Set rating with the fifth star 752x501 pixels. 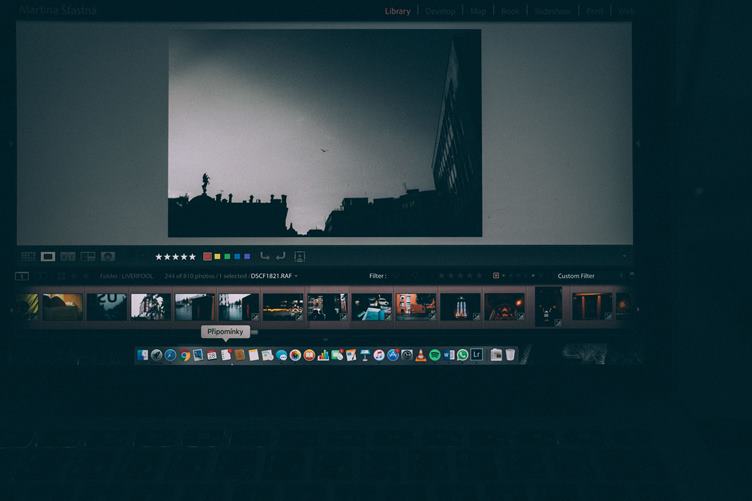tap(192, 257)
